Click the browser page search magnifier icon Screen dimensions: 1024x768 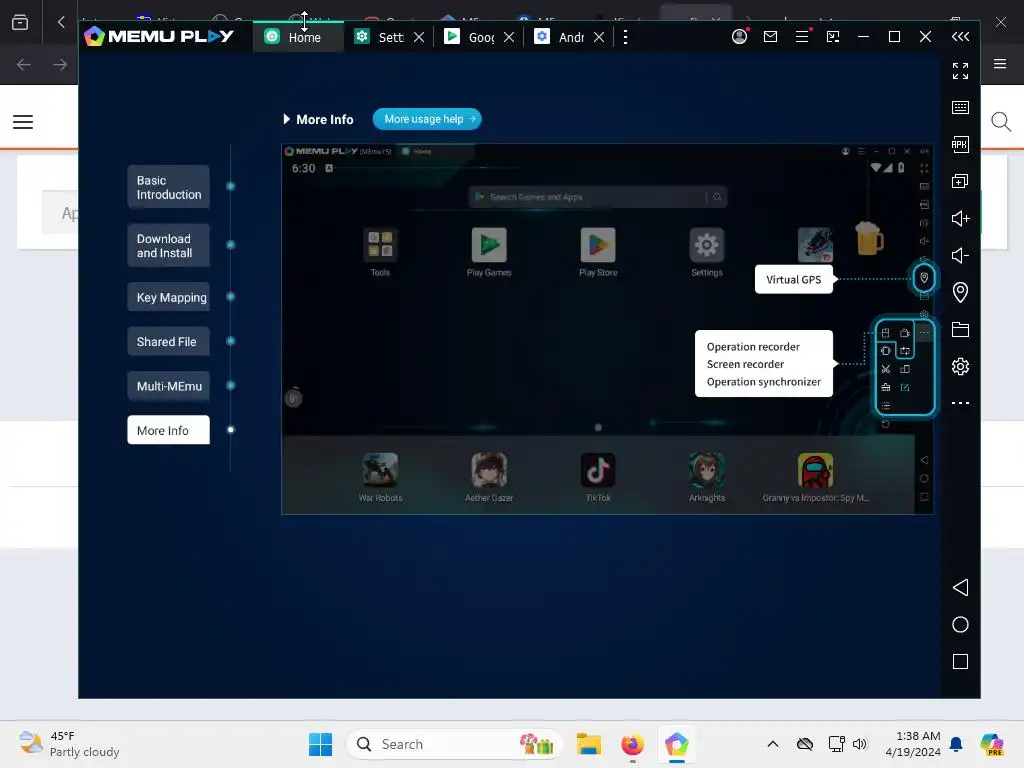tap(1000, 121)
